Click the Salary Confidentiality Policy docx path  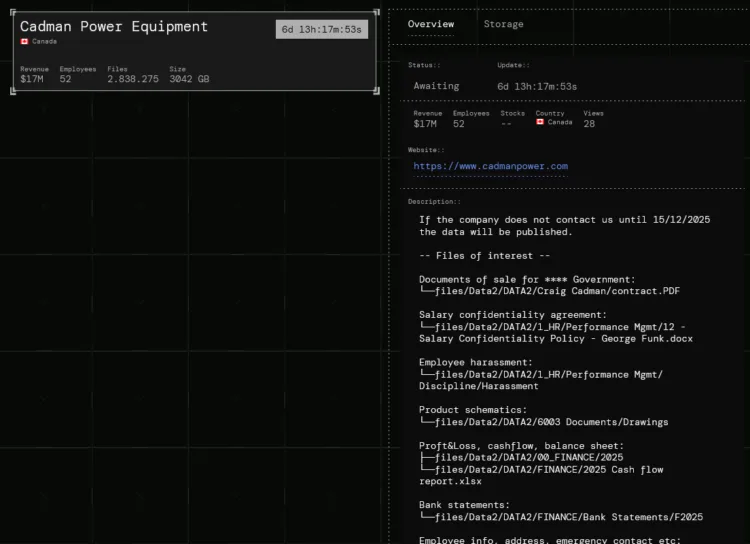(x=556, y=333)
